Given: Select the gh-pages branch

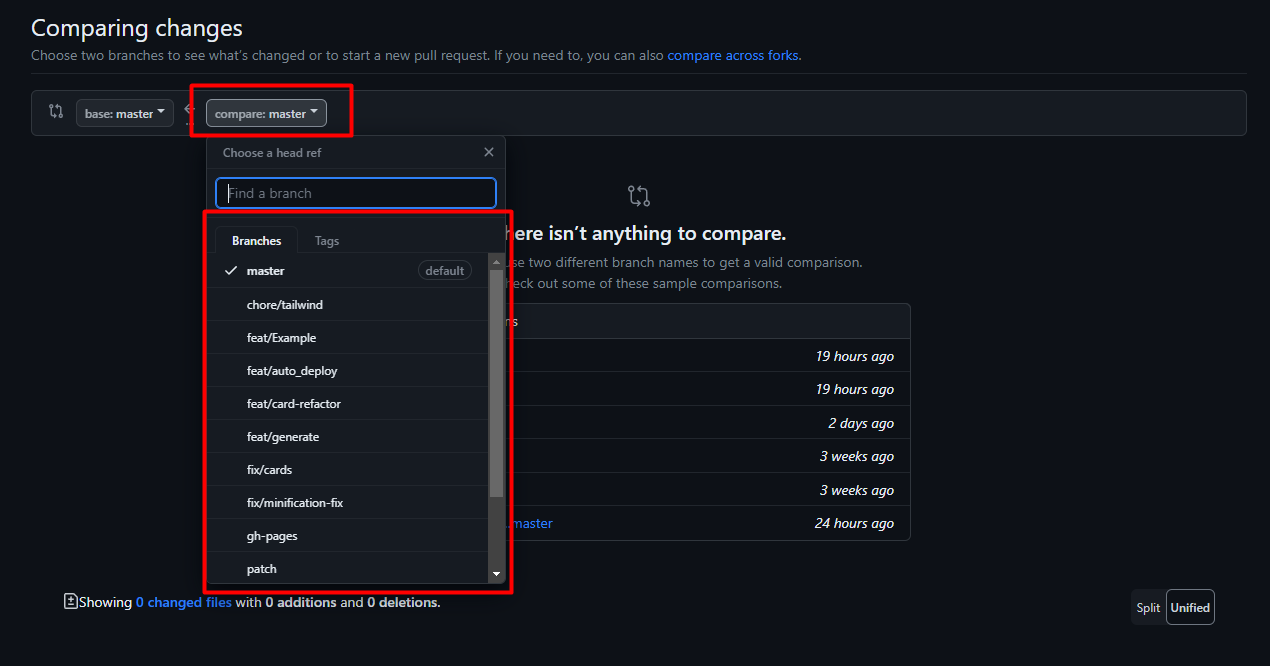Looking at the screenshot, I should [x=272, y=536].
